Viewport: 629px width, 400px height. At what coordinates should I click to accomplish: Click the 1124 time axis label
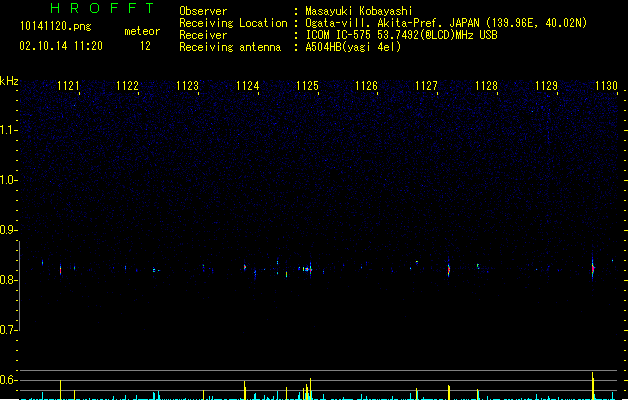pos(248,86)
